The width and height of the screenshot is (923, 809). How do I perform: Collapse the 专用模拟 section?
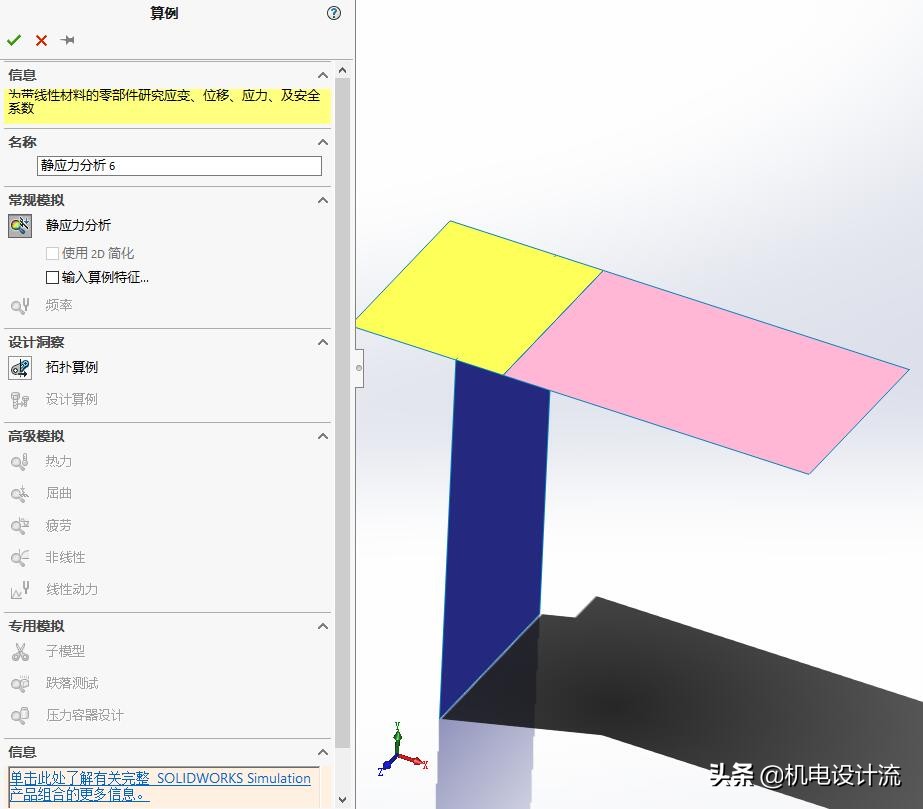pos(322,625)
